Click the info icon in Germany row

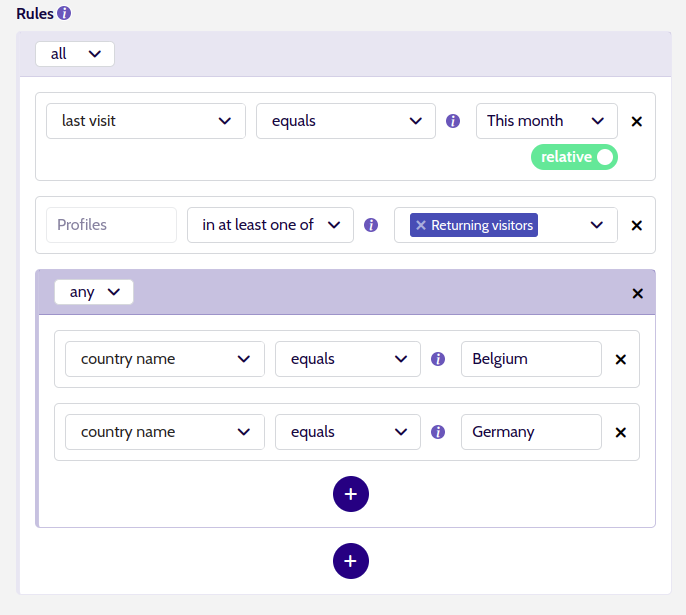point(438,432)
